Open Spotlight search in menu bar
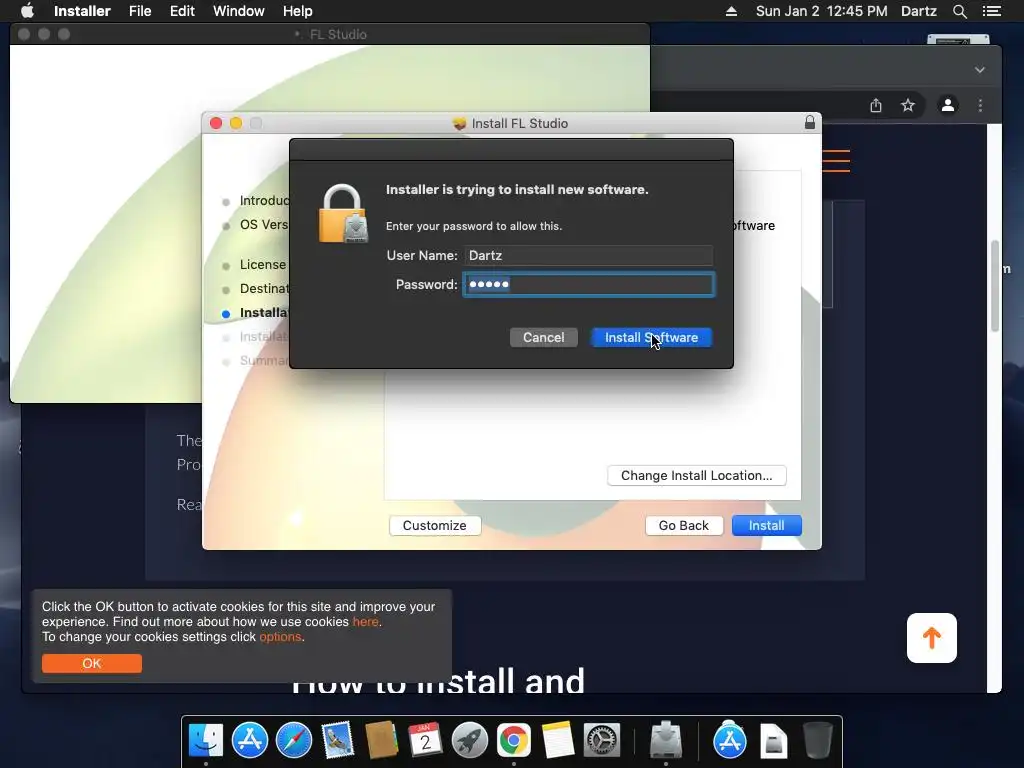 pos(959,11)
